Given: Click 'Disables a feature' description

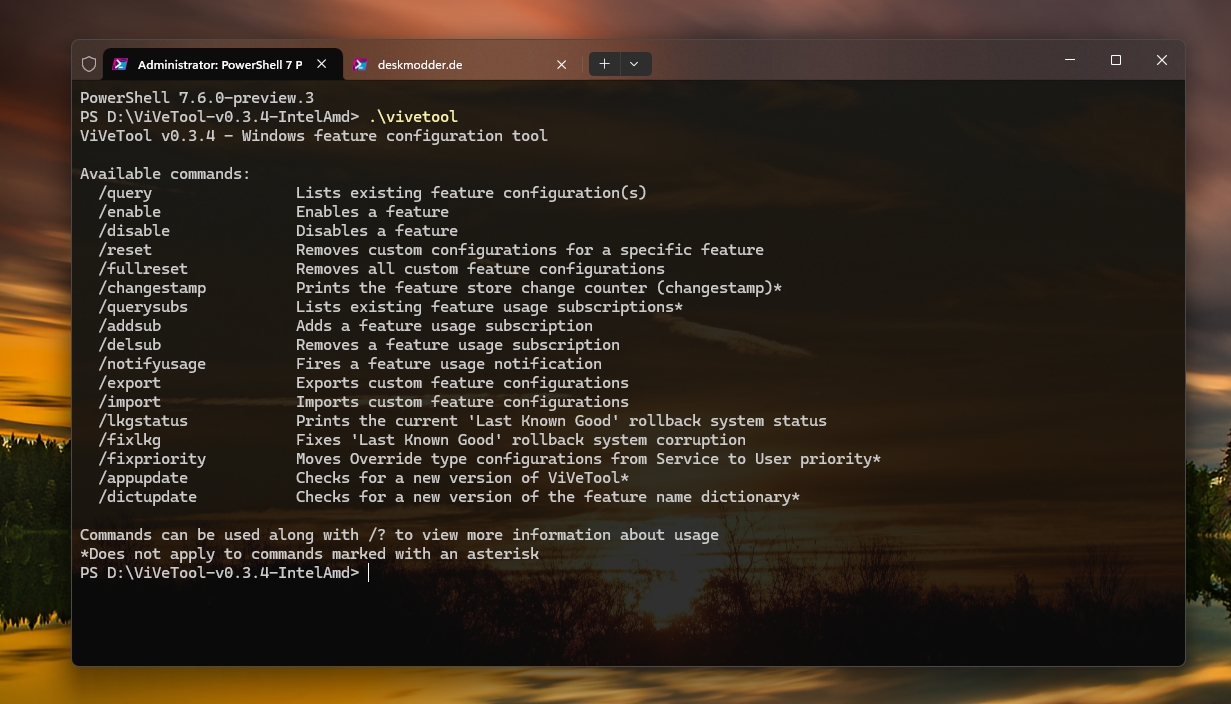Looking at the screenshot, I should (x=377, y=231).
